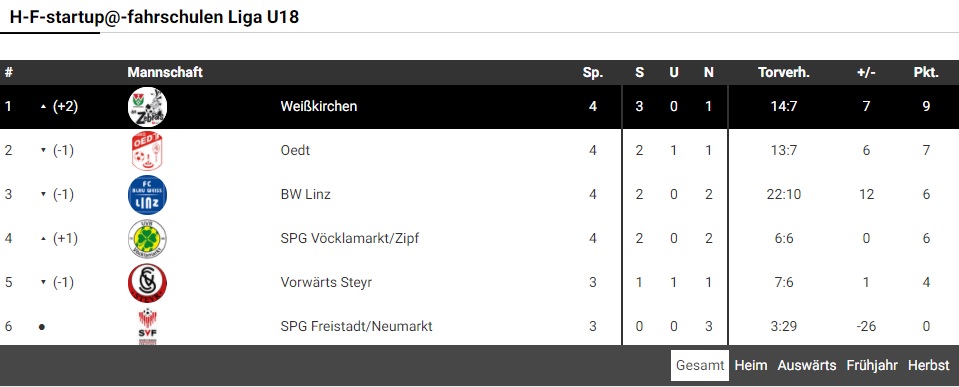Select the H-F-startup@-fahrschulen Liga U18 heading
Image resolution: width=959 pixels, height=387 pixels.
point(154,17)
